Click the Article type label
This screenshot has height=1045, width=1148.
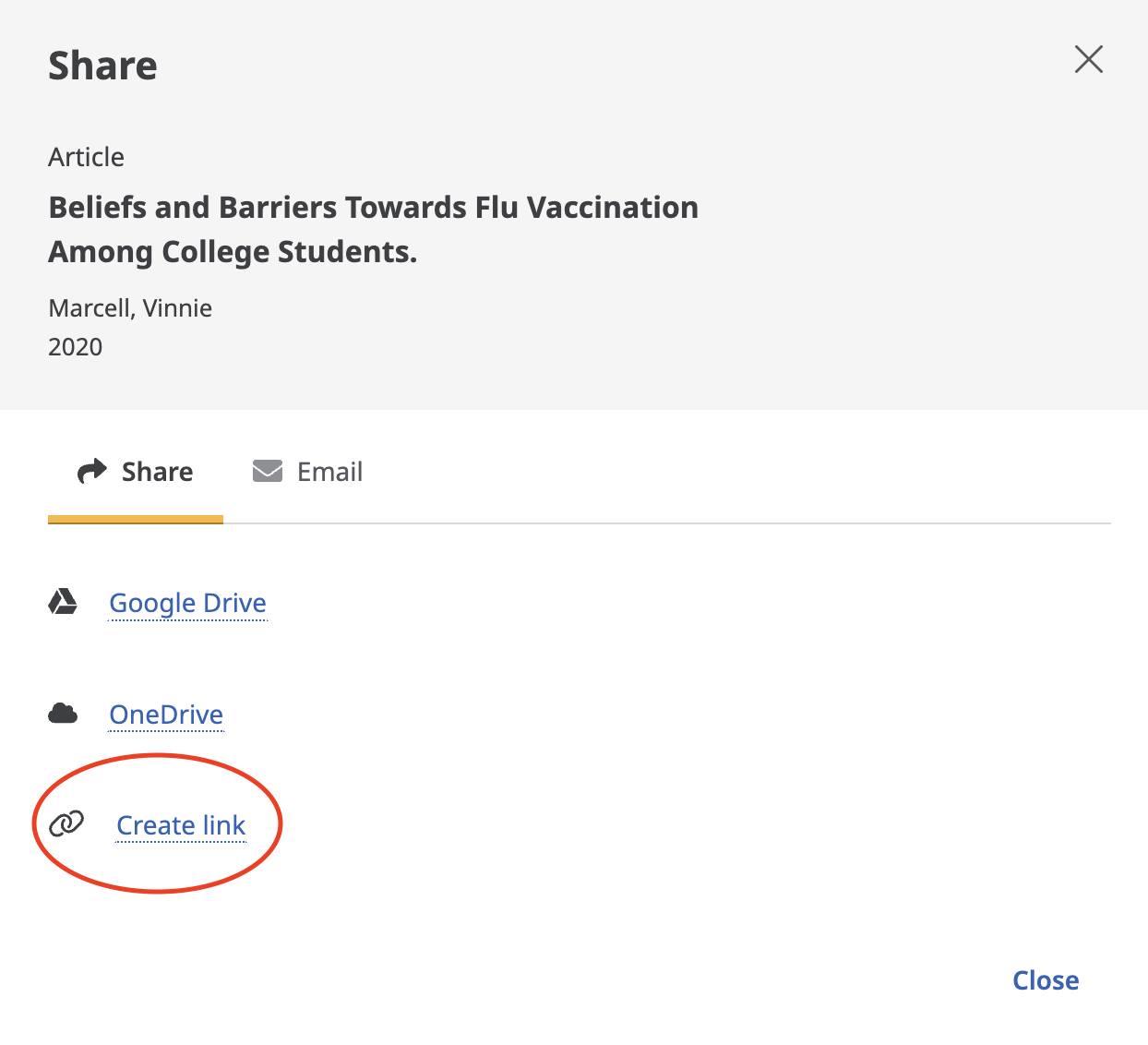87,157
